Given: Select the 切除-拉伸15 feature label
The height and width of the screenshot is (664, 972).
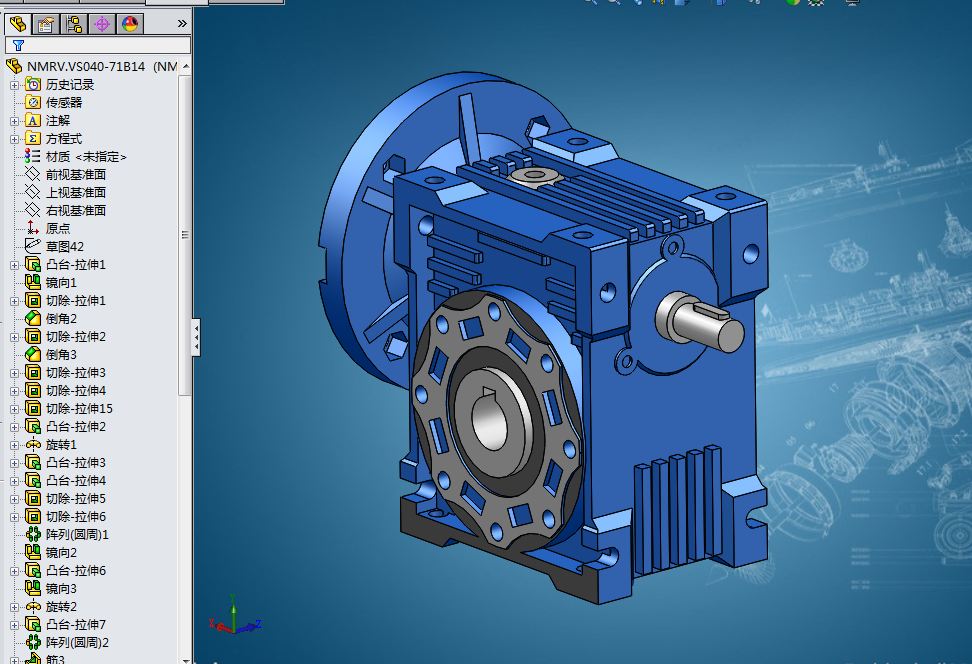Looking at the screenshot, I should [x=79, y=409].
